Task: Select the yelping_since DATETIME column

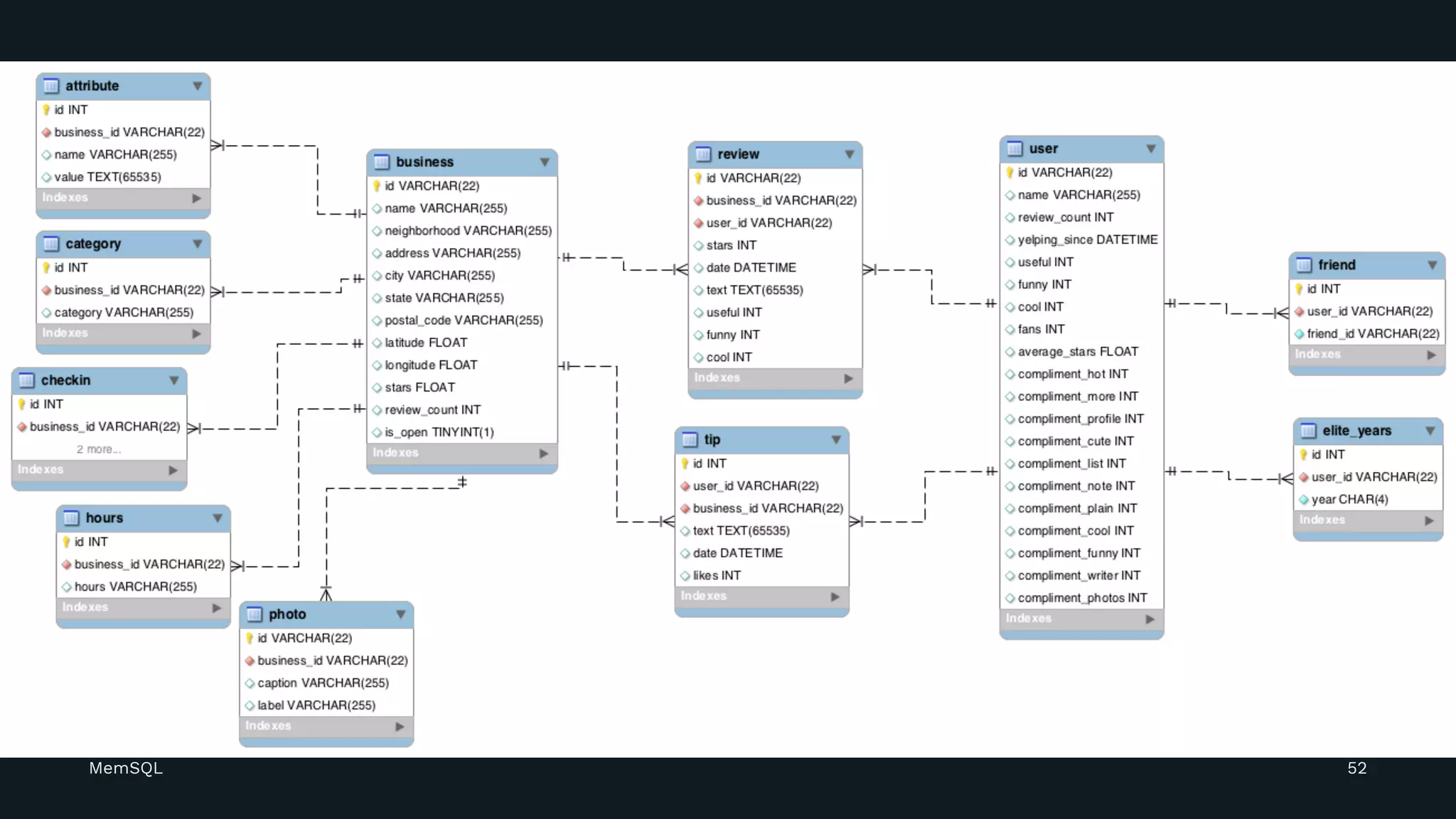Action: [1087, 240]
